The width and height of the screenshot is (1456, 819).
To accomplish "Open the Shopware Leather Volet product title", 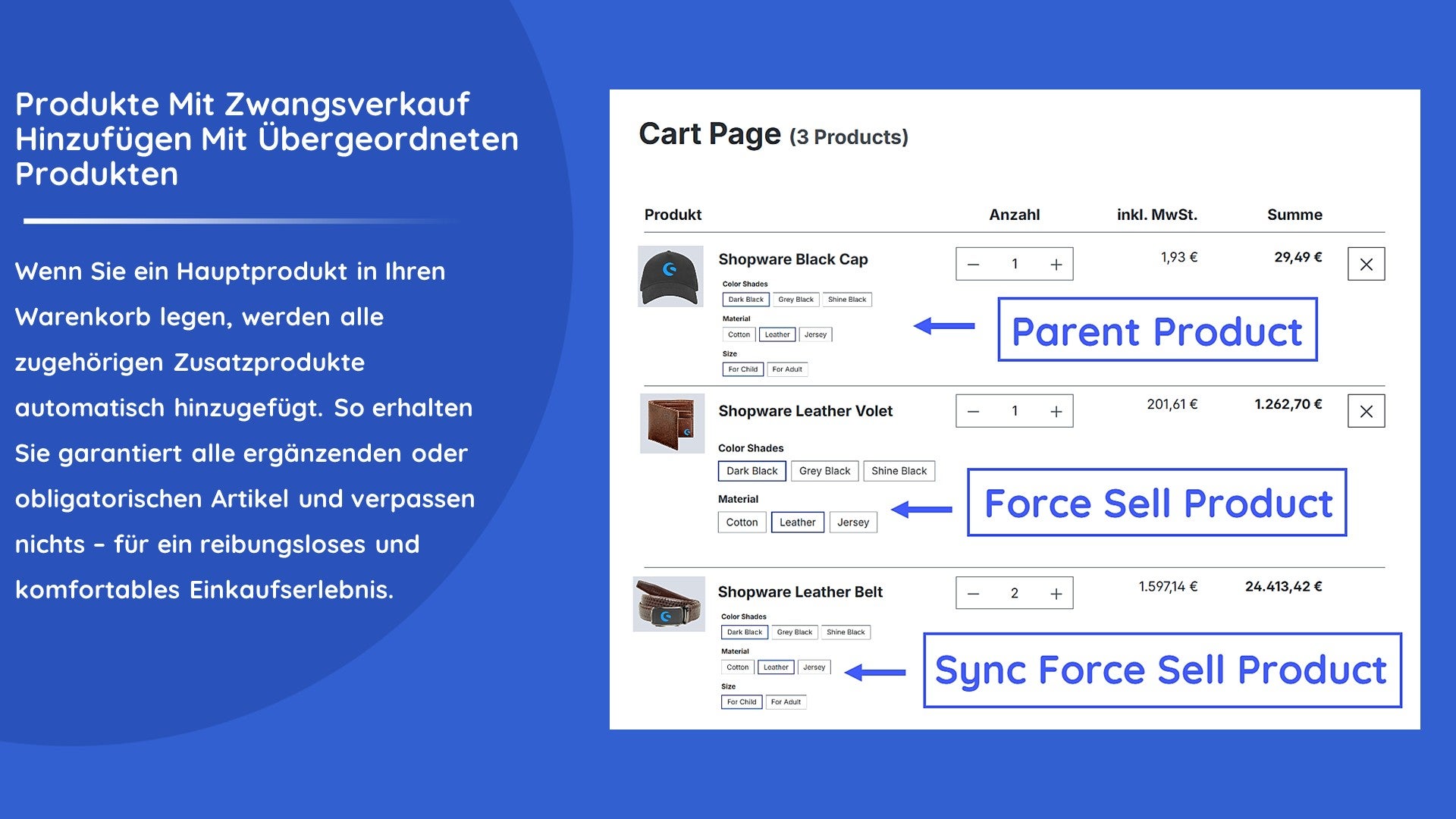I will click(805, 411).
